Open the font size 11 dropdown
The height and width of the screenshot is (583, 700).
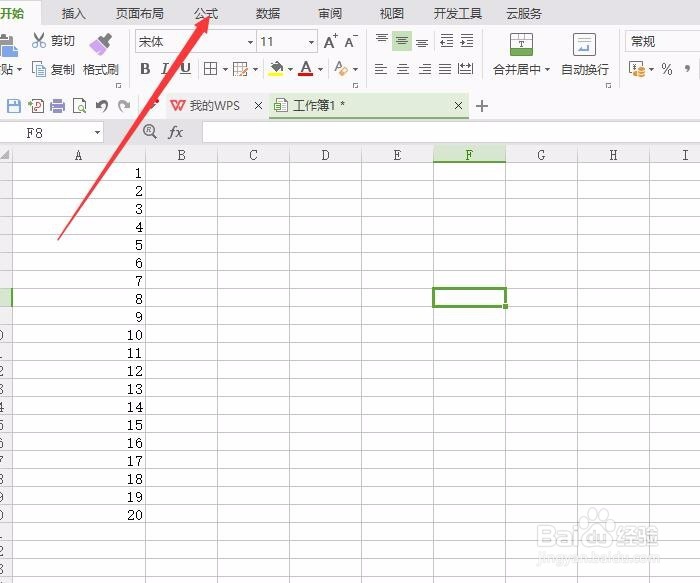[x=311, y=42]
